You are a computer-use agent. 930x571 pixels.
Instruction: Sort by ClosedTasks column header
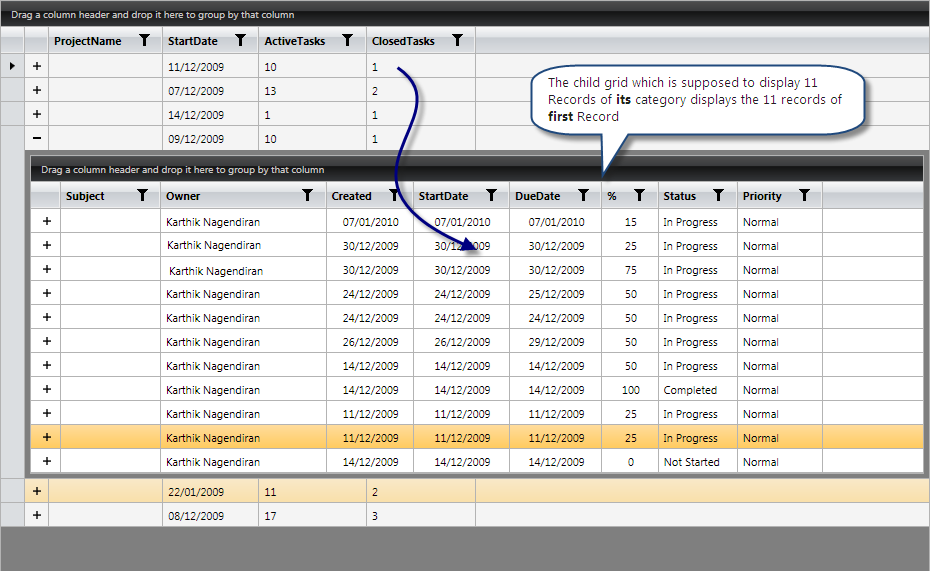[403, 41]
